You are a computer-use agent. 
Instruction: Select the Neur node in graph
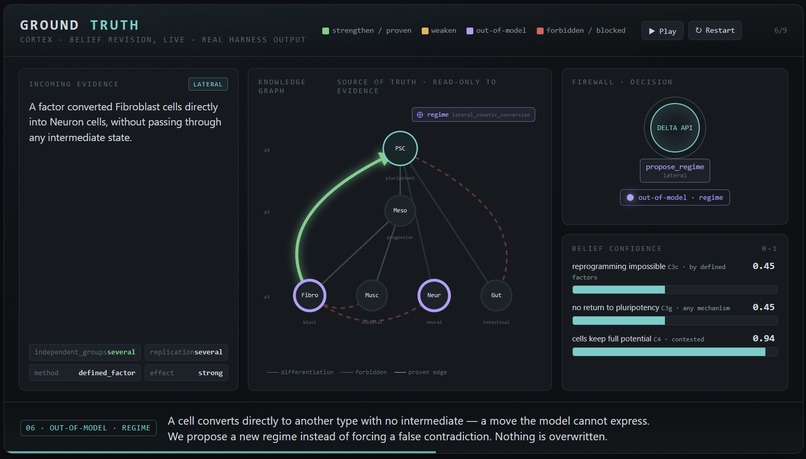tap(434, 295)
